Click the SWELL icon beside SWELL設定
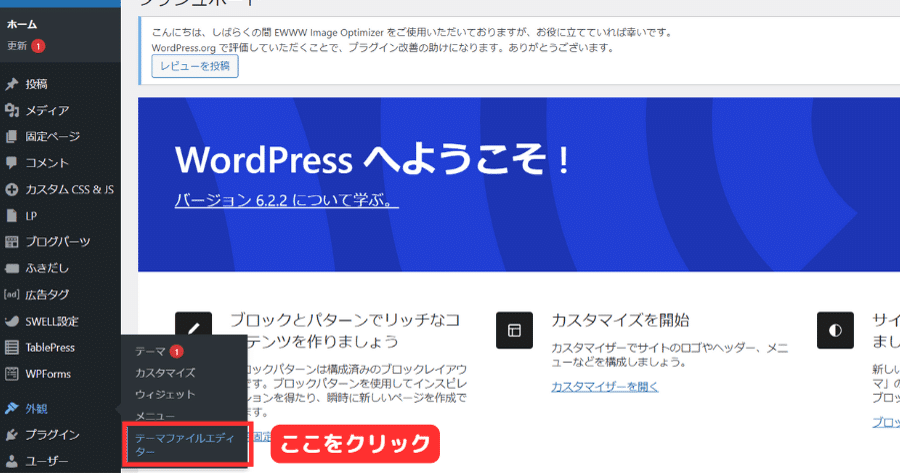The width and height of the screenshot is (900, 473). [11, 321]
